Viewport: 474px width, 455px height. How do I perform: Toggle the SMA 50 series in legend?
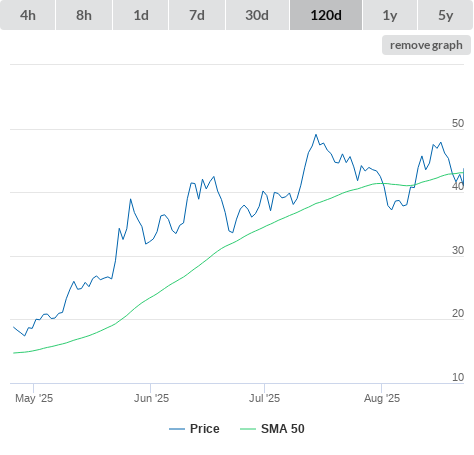(283, 429)
